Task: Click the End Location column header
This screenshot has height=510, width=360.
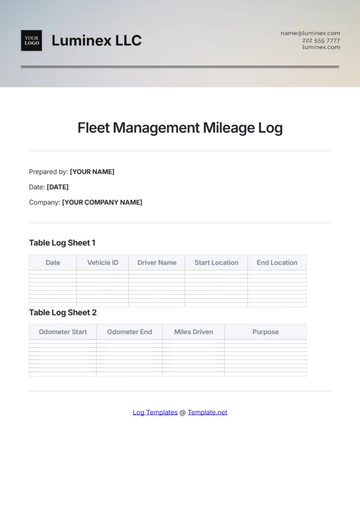Action: tap(277, 263)
